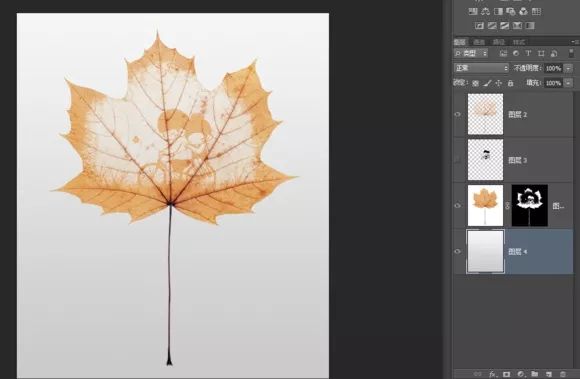Viewport: 580px width, 379px height.
Task: Click the fill 100% value field
Action: [553, 83]
